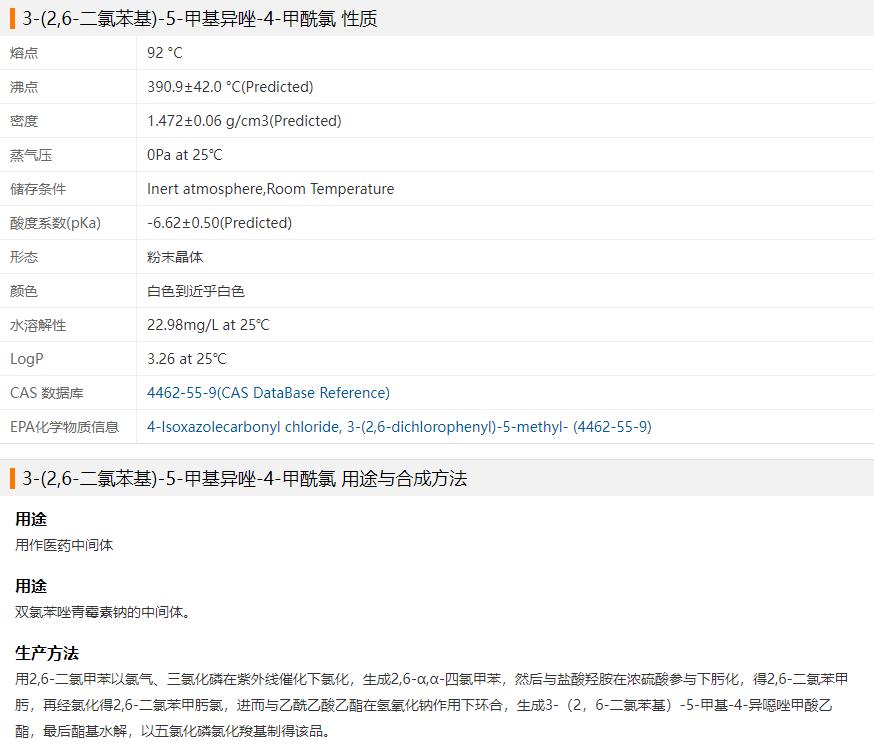The image size is (874, 754).
Task: Click the orange bar beside the 性质 heading
Action: click(x=12, y=19)
